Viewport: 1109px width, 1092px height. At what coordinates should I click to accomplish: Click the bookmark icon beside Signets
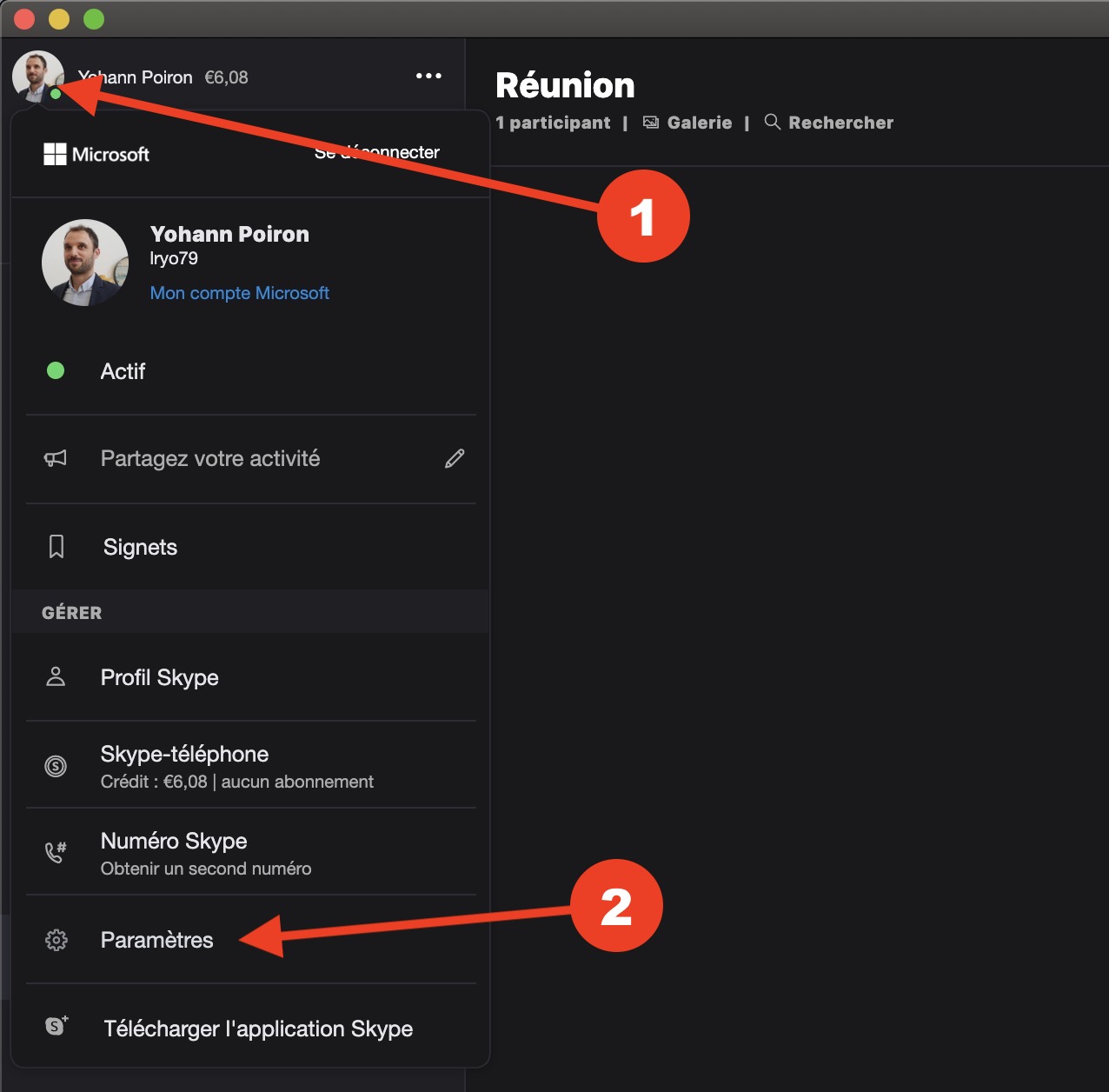(x=56, y=547)
